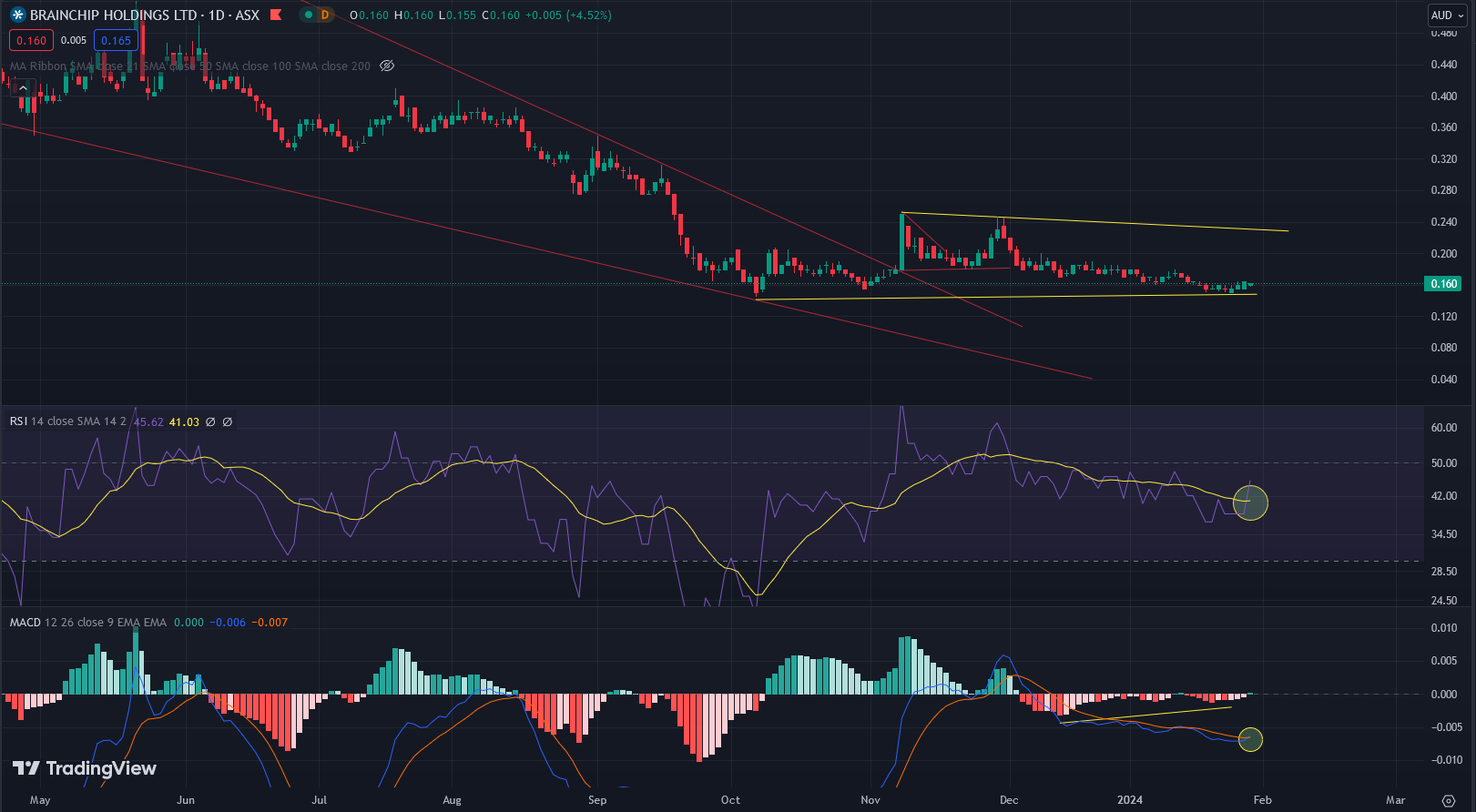Click the Aug label on time axis
Viewport: 1476px width, 812px height.
(x=452, y=800)
